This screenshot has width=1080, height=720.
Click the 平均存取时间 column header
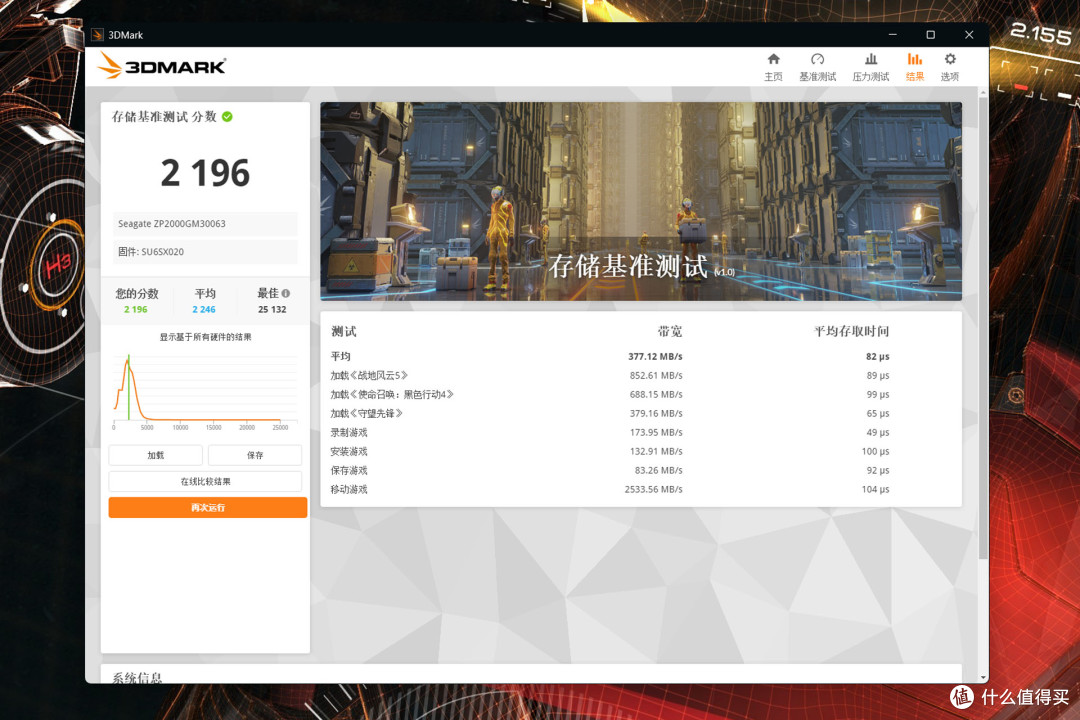click(x=851, y=331)
